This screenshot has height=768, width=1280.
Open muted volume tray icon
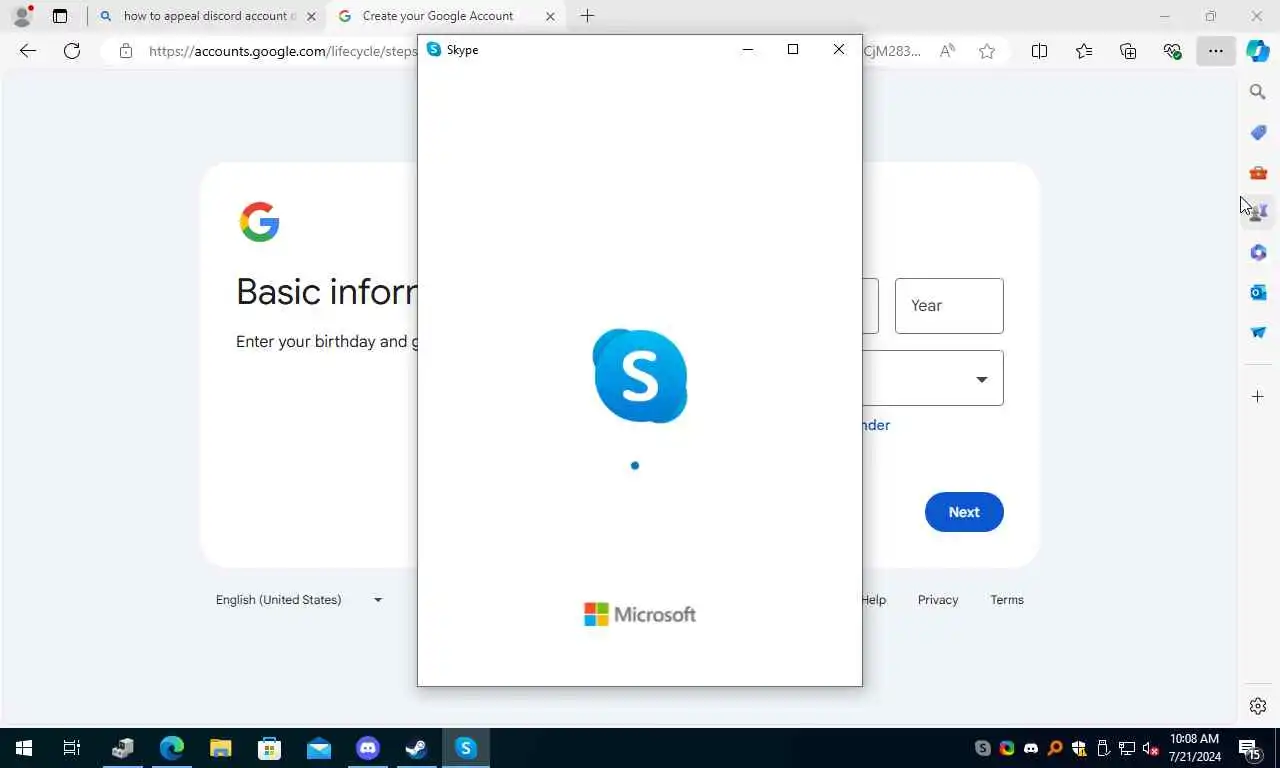click(x=1151, y=748)
